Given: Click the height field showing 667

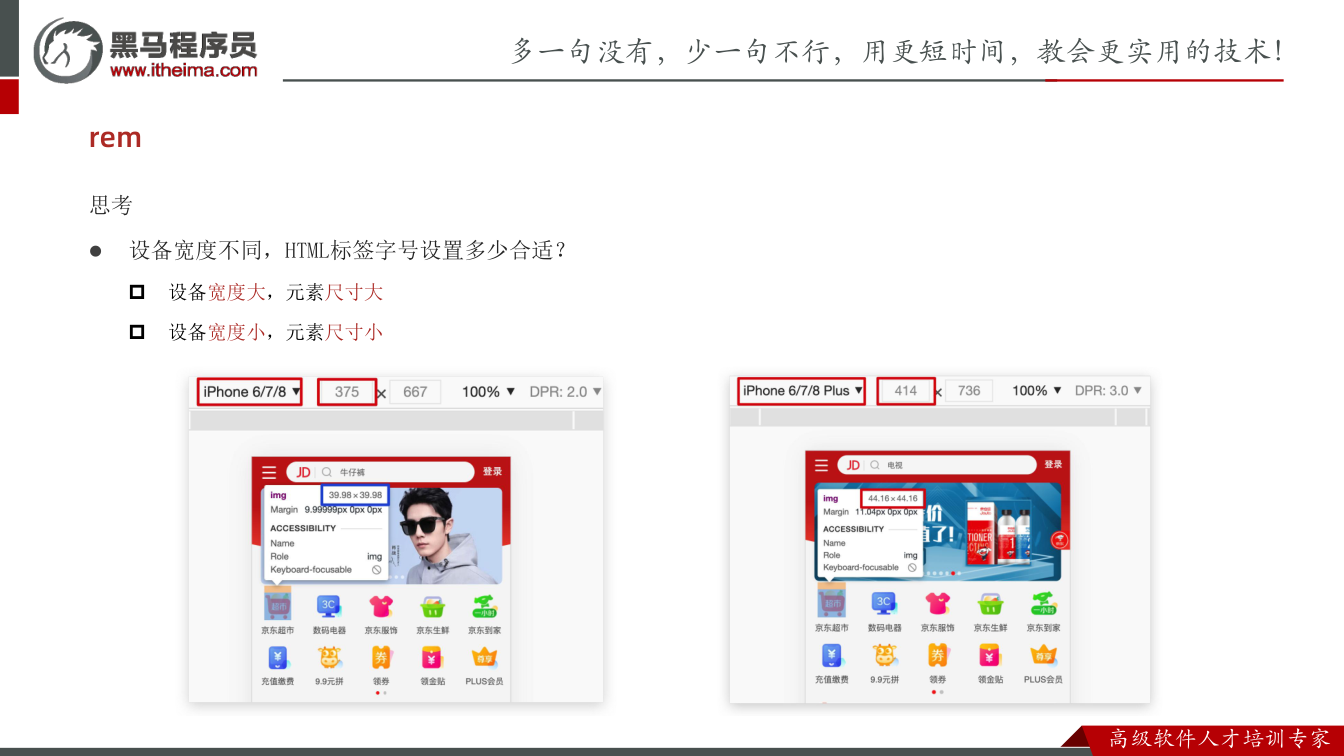Looking at the screenshot, I should click(x=415, y=392).
